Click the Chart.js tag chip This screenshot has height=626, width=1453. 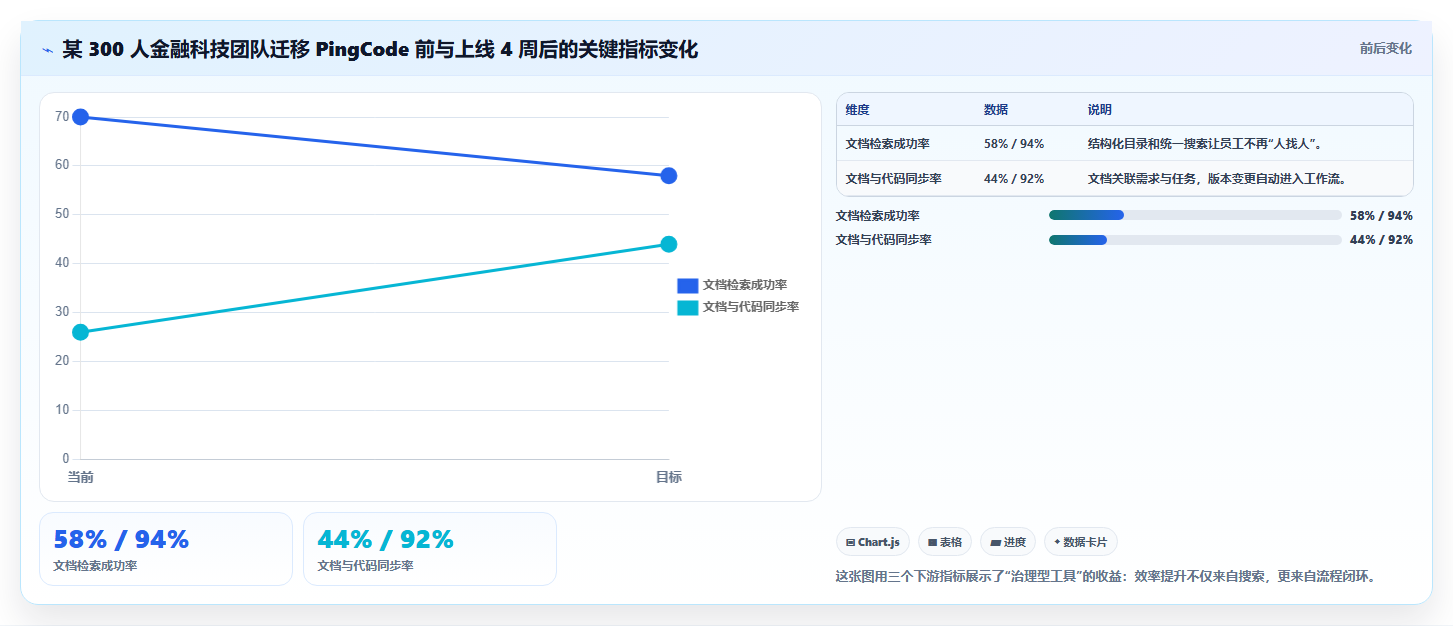point(873,542)
